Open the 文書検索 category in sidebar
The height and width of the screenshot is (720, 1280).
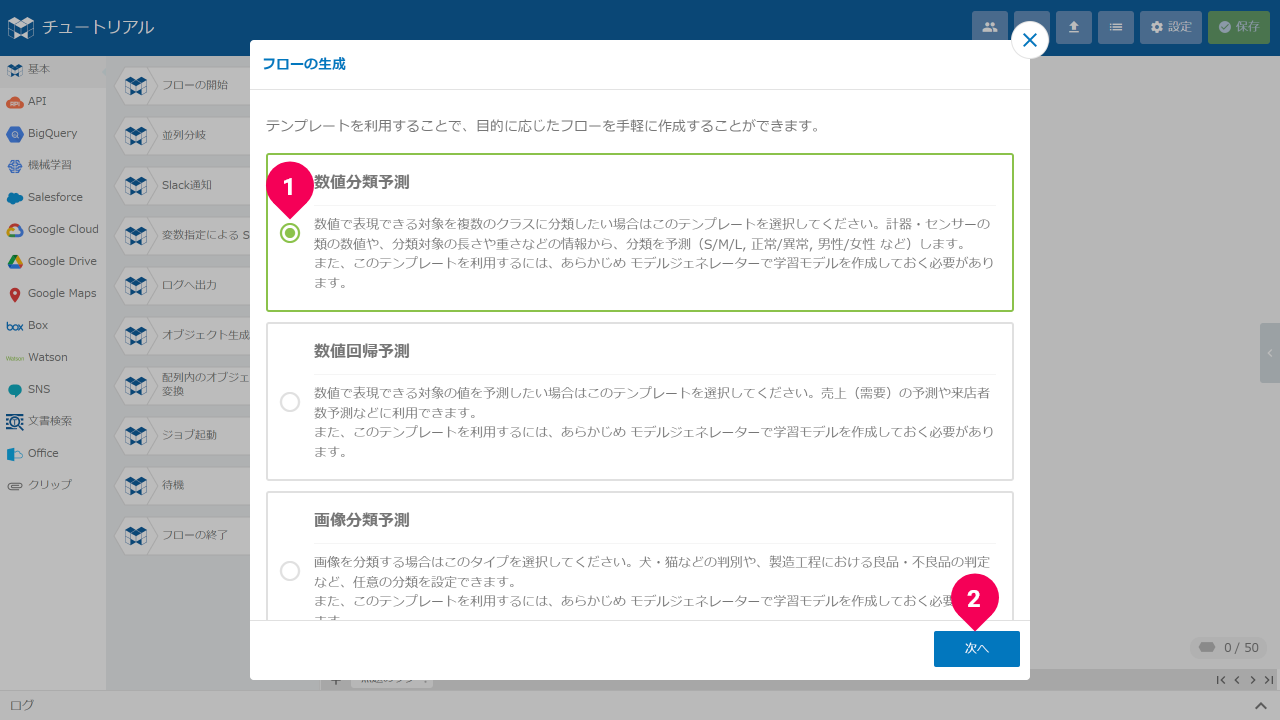(53, 422)
